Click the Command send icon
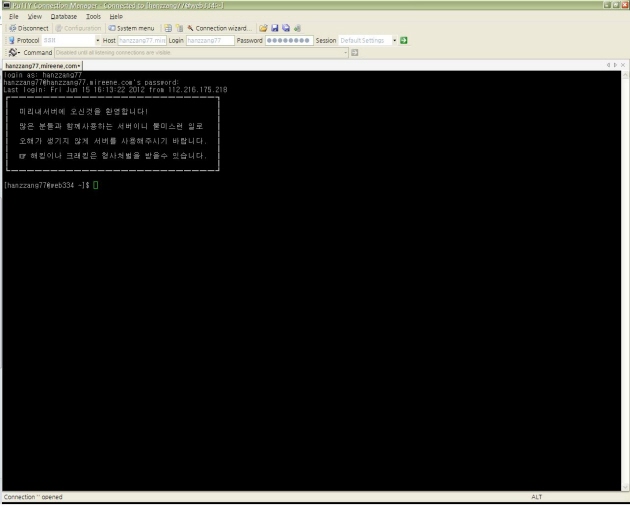630x508 pixels. 354,52
